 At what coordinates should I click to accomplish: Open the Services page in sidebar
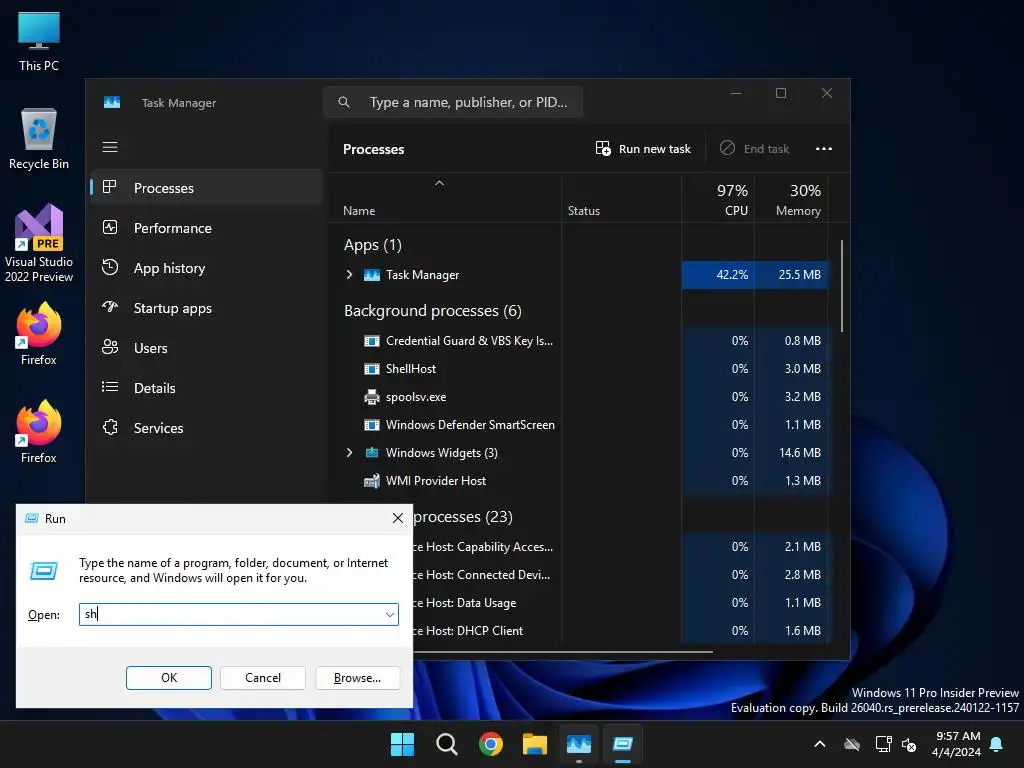click(206, 428)
